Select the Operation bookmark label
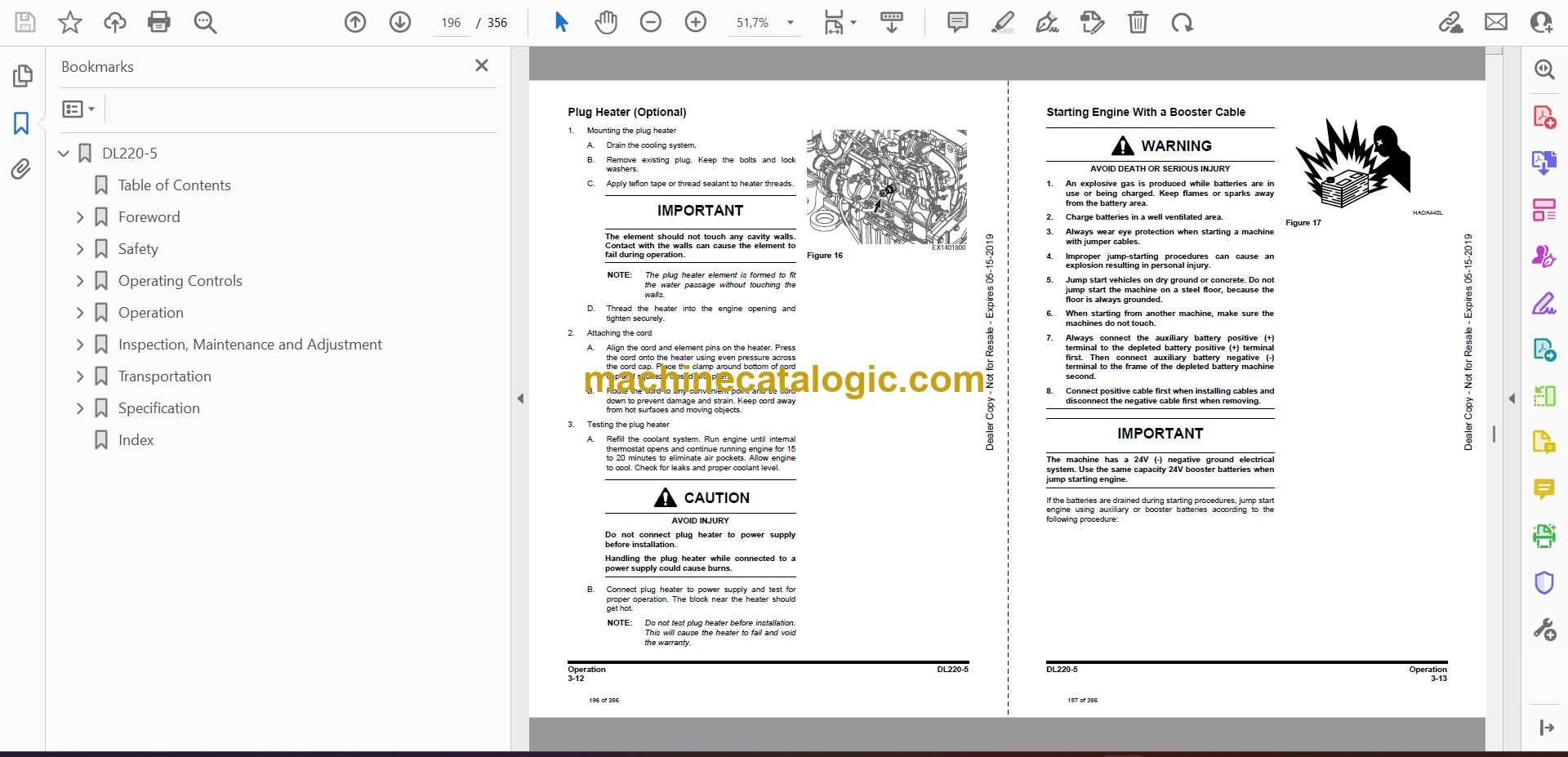The height and width of the screenshot is (757, 1568). tap(151, 313)
